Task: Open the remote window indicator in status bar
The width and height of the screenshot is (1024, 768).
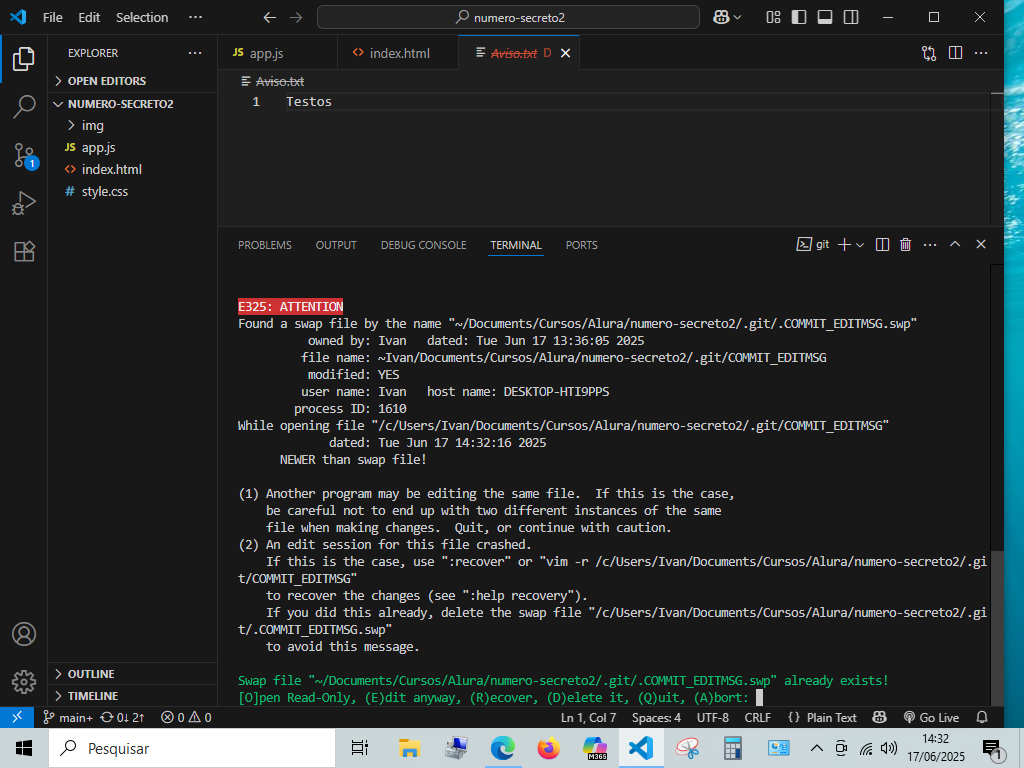Action: point(17,717)
